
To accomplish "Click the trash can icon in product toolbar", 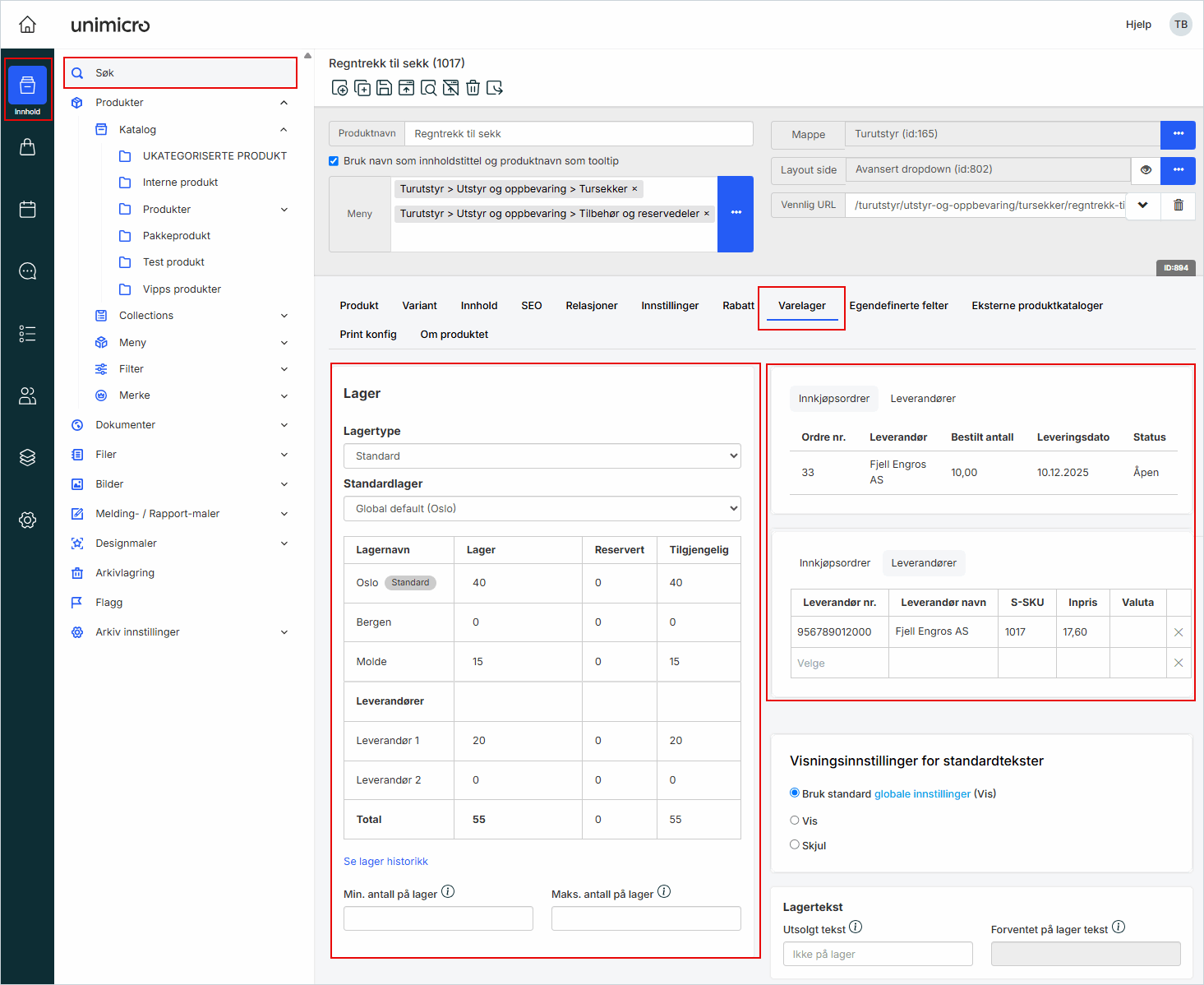I will (473, 88).
